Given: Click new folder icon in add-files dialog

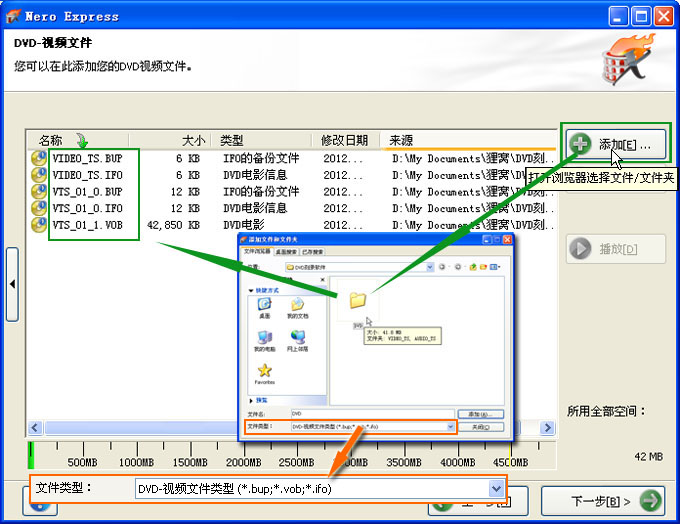Looking at the screenshot, I should pos(483,267).
